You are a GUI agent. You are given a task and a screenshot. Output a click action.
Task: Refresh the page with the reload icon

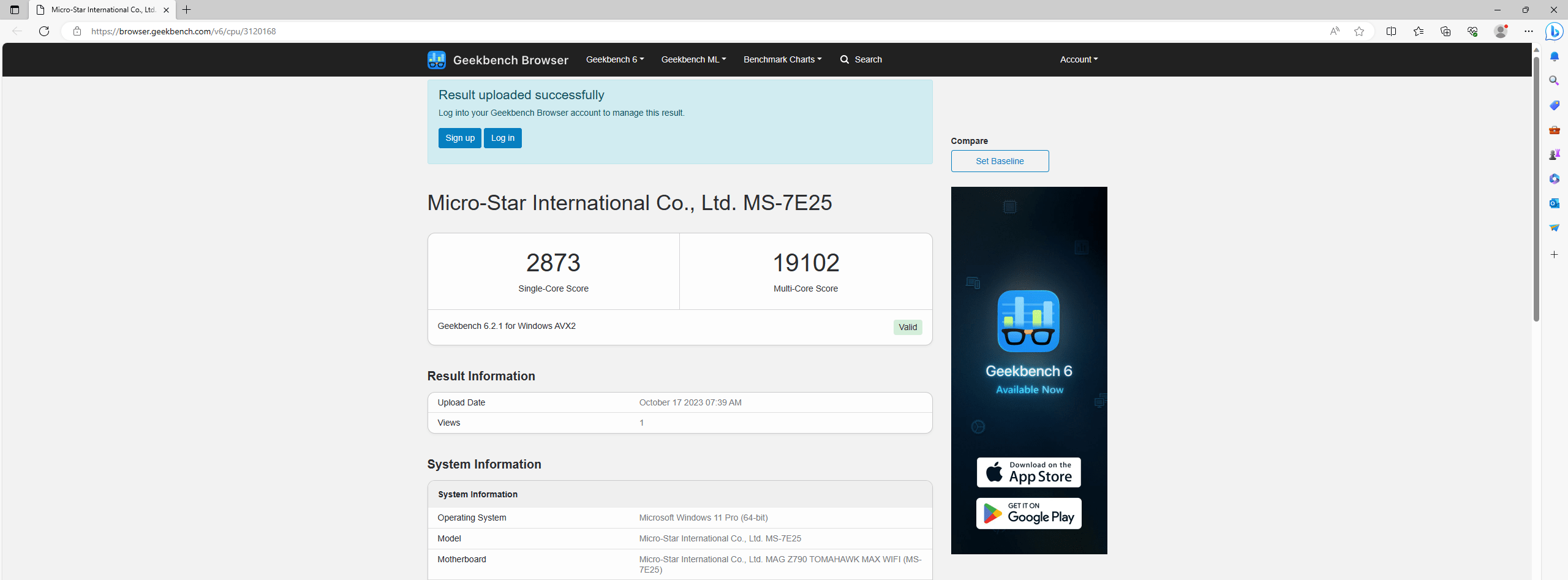44,31
